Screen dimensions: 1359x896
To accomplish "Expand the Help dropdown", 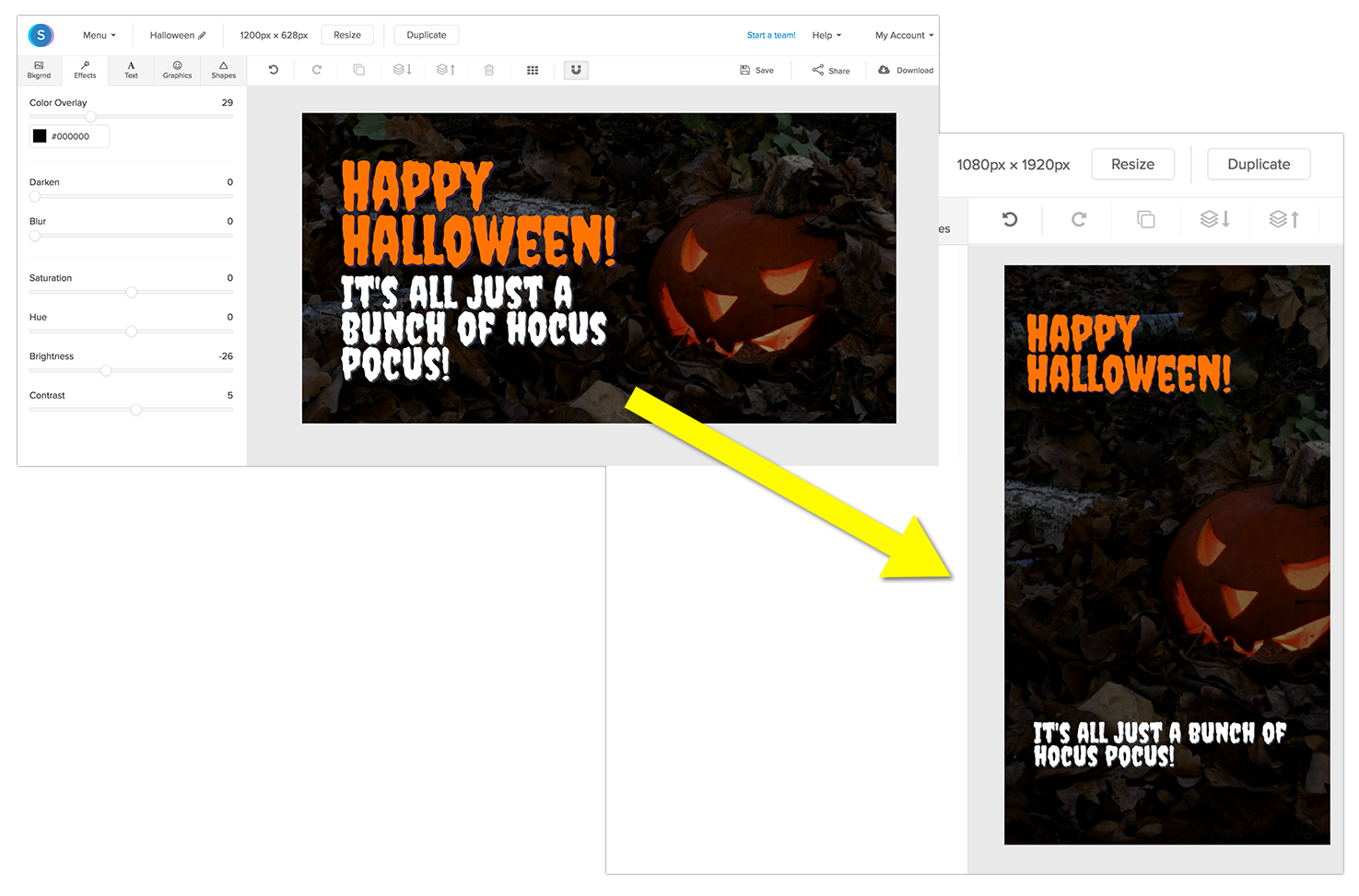I will [826, 35].
